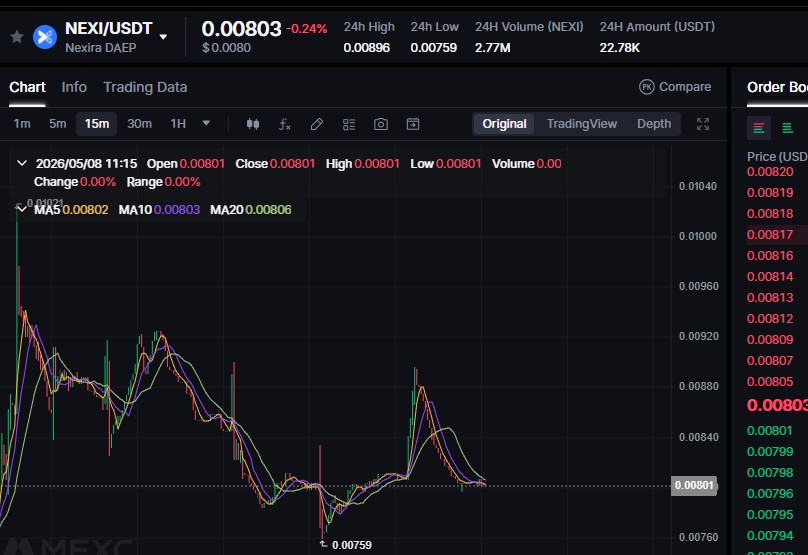Click the 0.00812 ask price
808x555 pixels.
click(770, 318)
